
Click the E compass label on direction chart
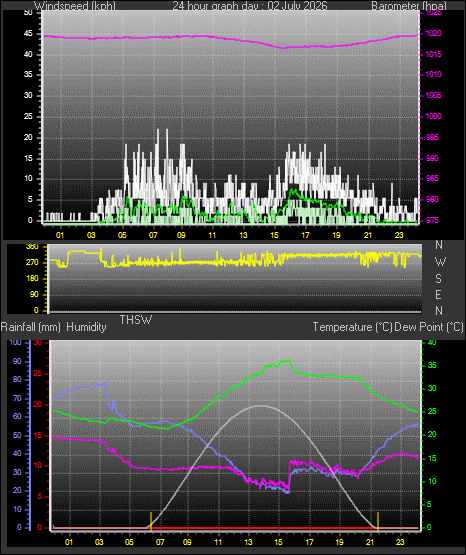[439, 294]
